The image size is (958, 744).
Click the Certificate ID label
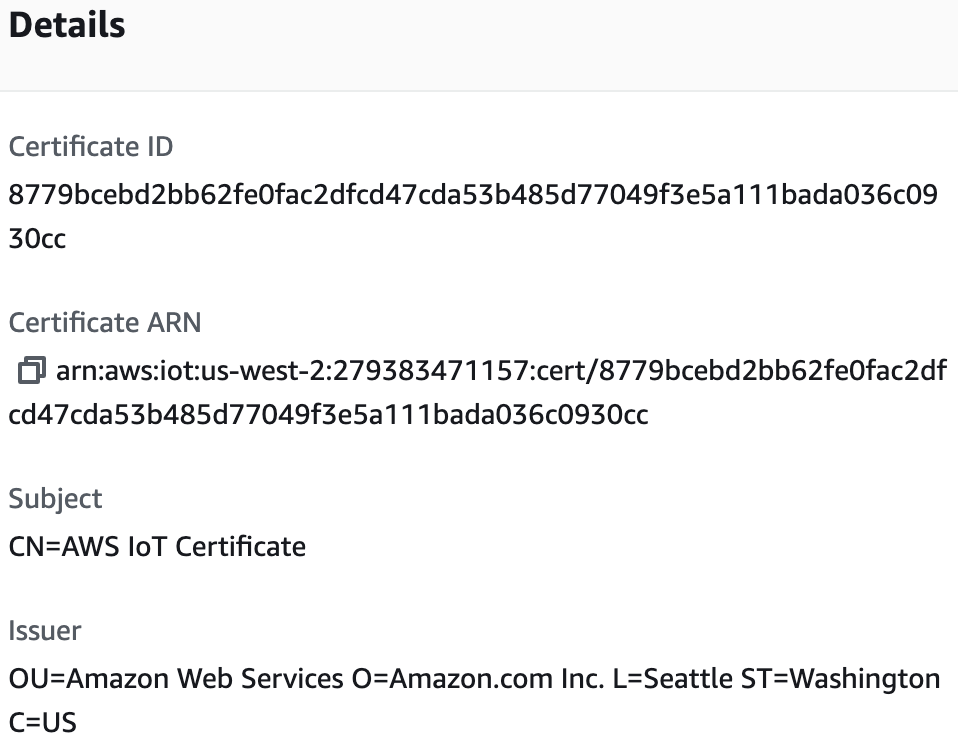pyautogui.click(x=90, y=147)
